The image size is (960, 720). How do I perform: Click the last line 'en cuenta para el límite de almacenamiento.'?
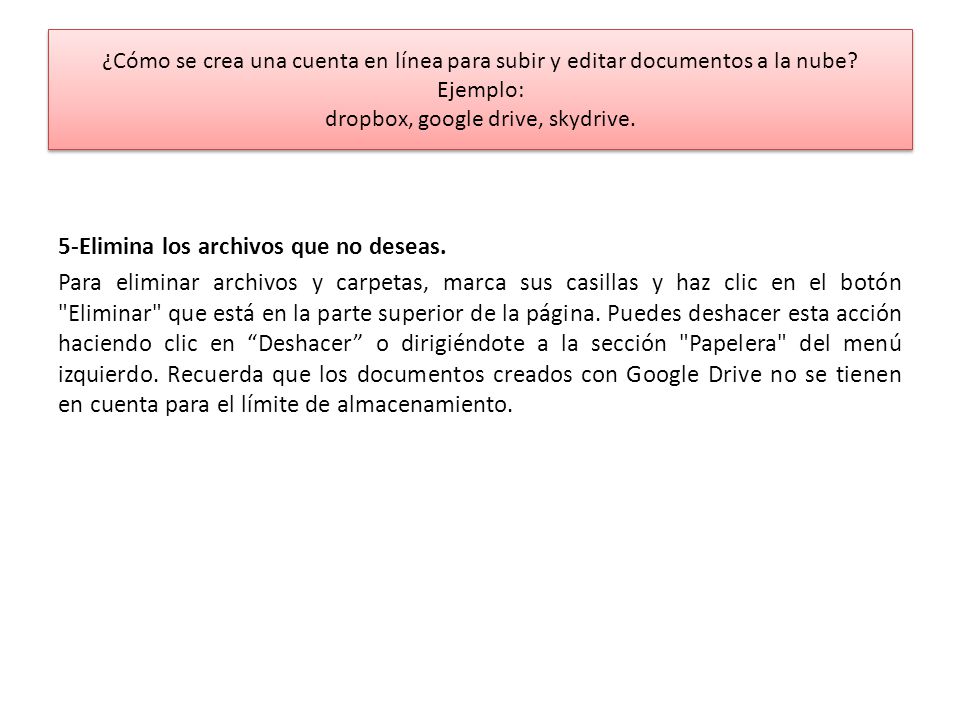(x=285, y=405)
